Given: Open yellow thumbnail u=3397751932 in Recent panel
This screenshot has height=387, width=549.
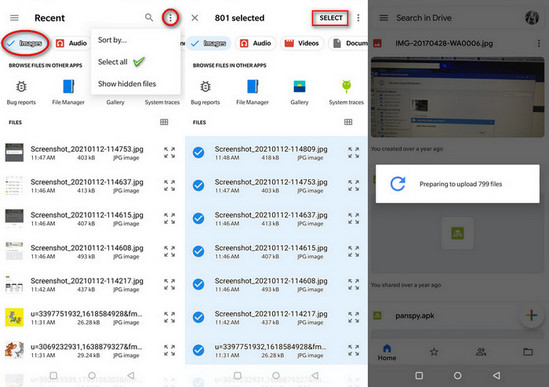Looking at the screenshot, I should tap(14, 317).
